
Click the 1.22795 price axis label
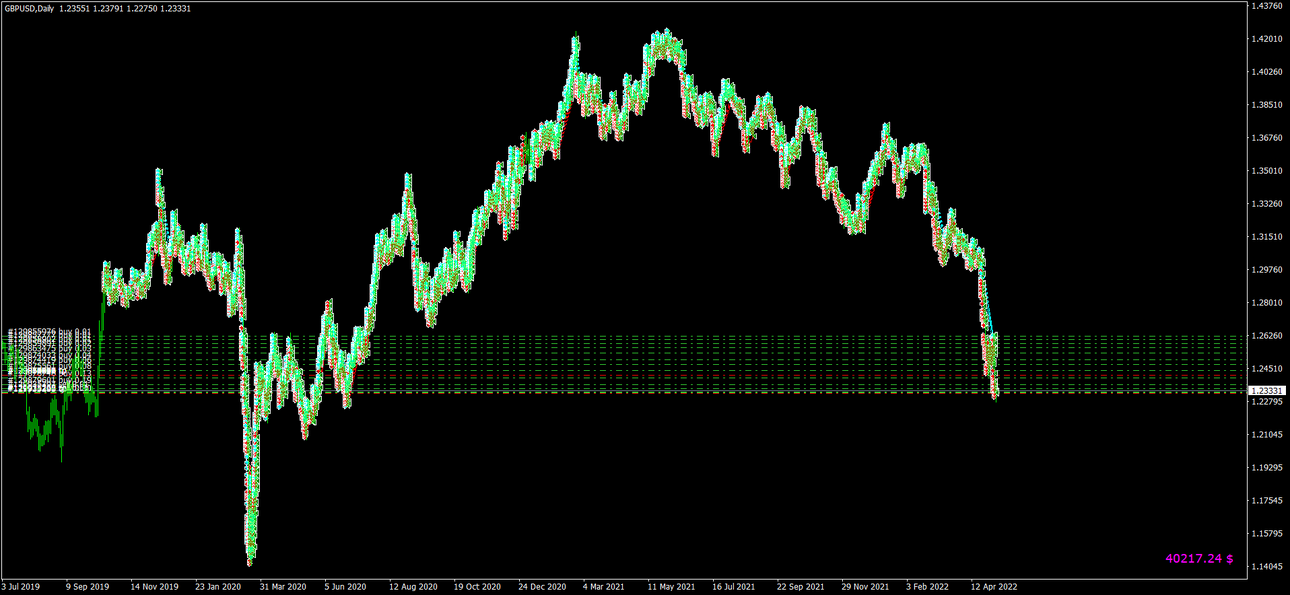[1267, 402]
